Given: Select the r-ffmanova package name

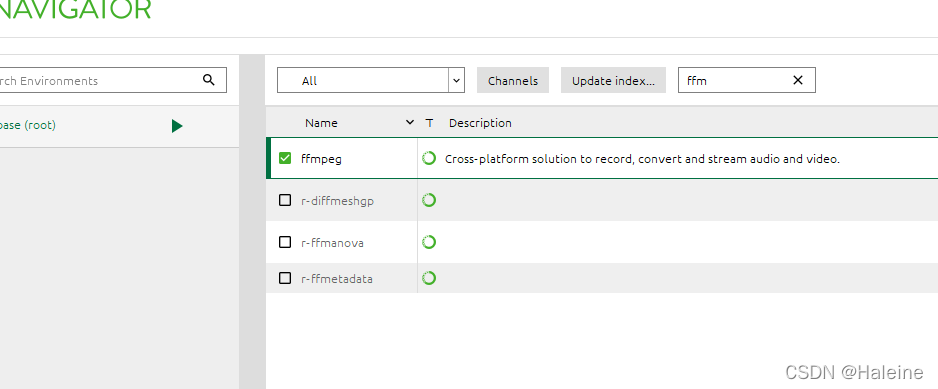Looking at the screenshot, I should click(x=332, y=243).
